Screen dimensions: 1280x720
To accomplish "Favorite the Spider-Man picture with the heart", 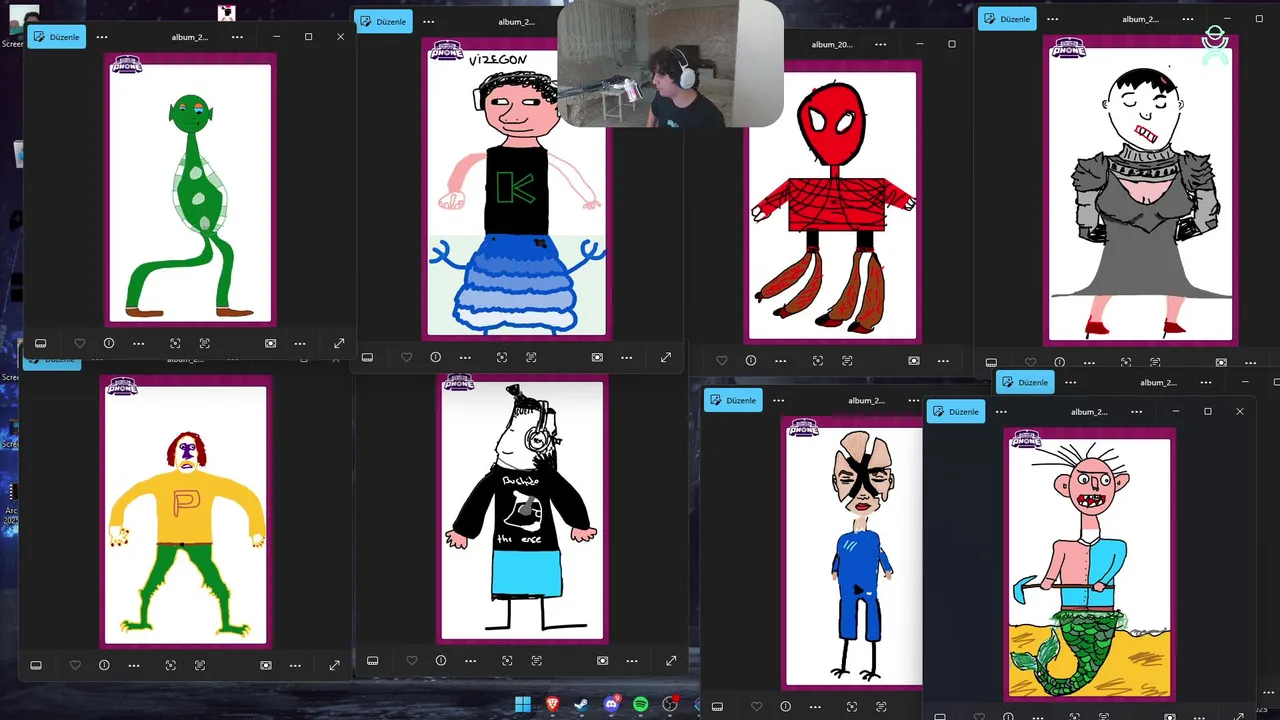I will [x=722, y=360].
